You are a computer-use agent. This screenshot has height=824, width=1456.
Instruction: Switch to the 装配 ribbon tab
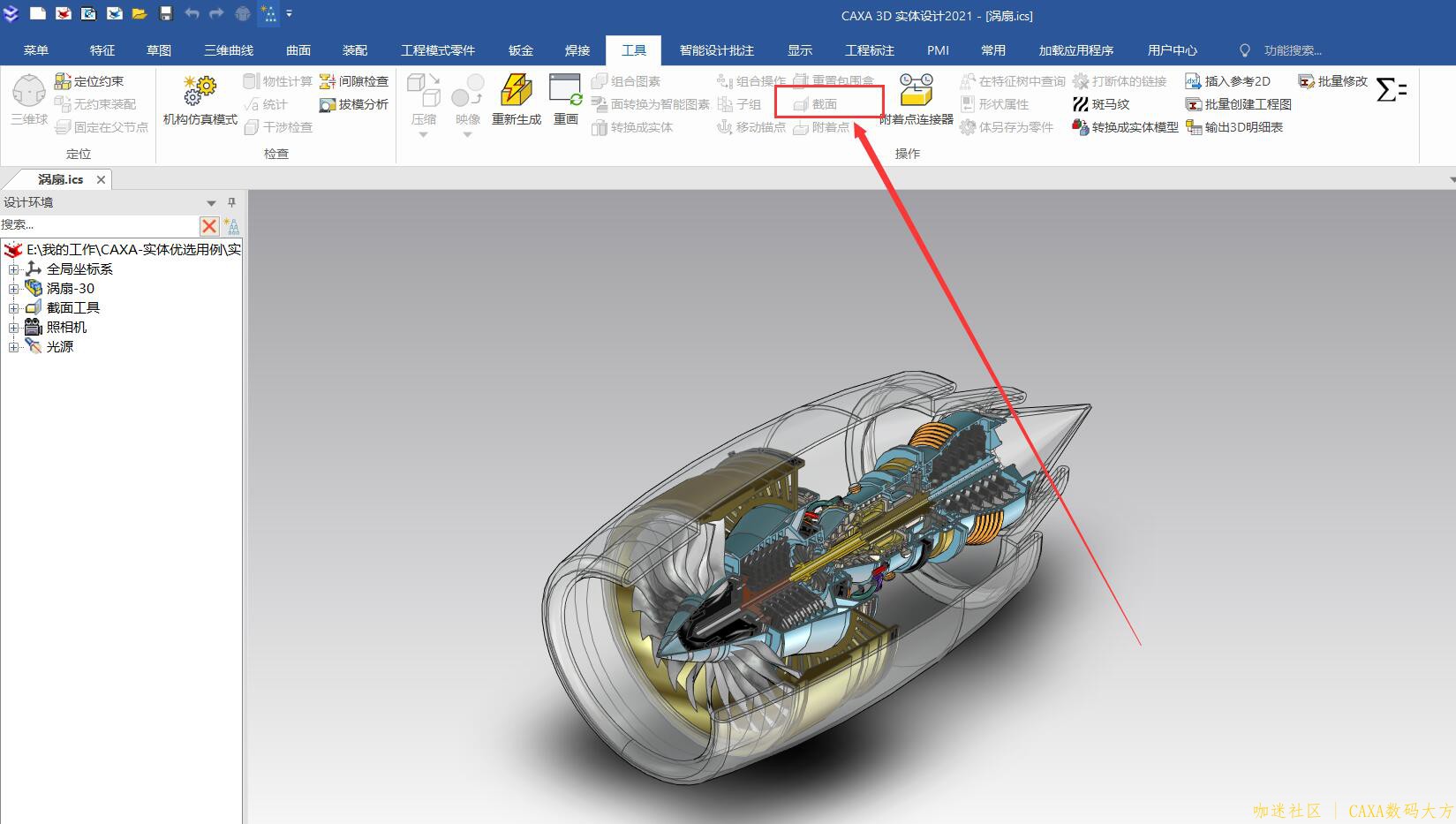pos(355,50)
